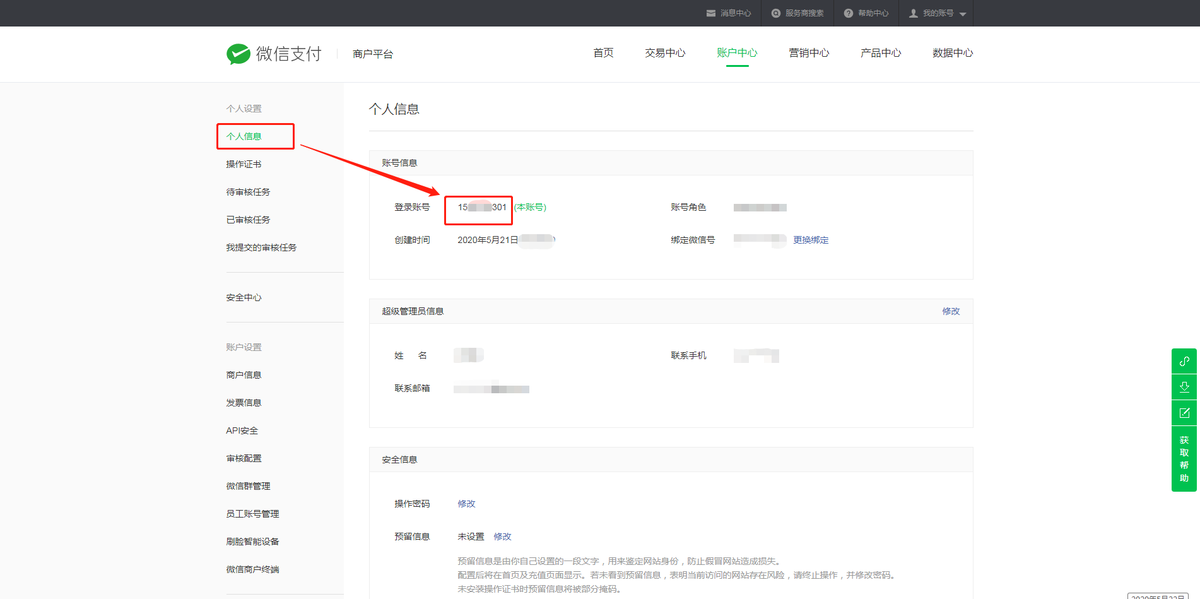Expand the 我的账号 dropdown arrow

point(963,14)
